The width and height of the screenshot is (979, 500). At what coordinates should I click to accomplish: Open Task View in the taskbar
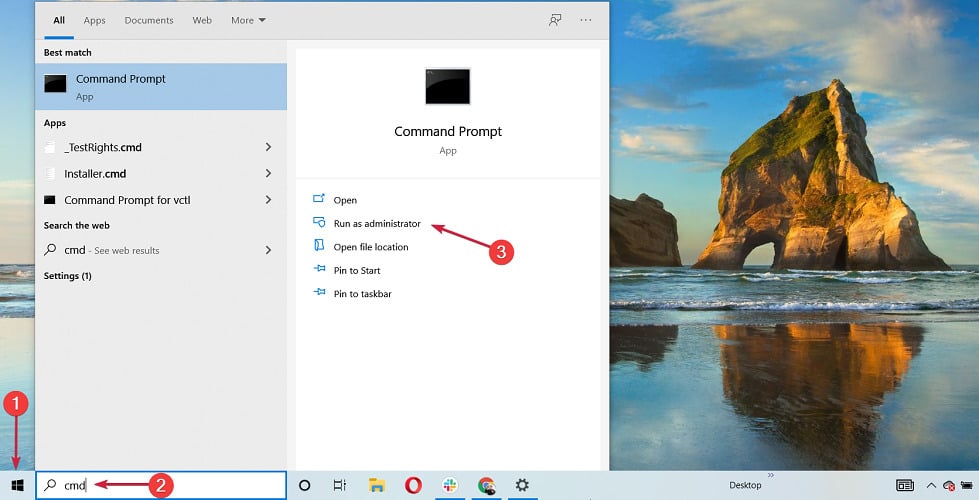pos(340,485)
